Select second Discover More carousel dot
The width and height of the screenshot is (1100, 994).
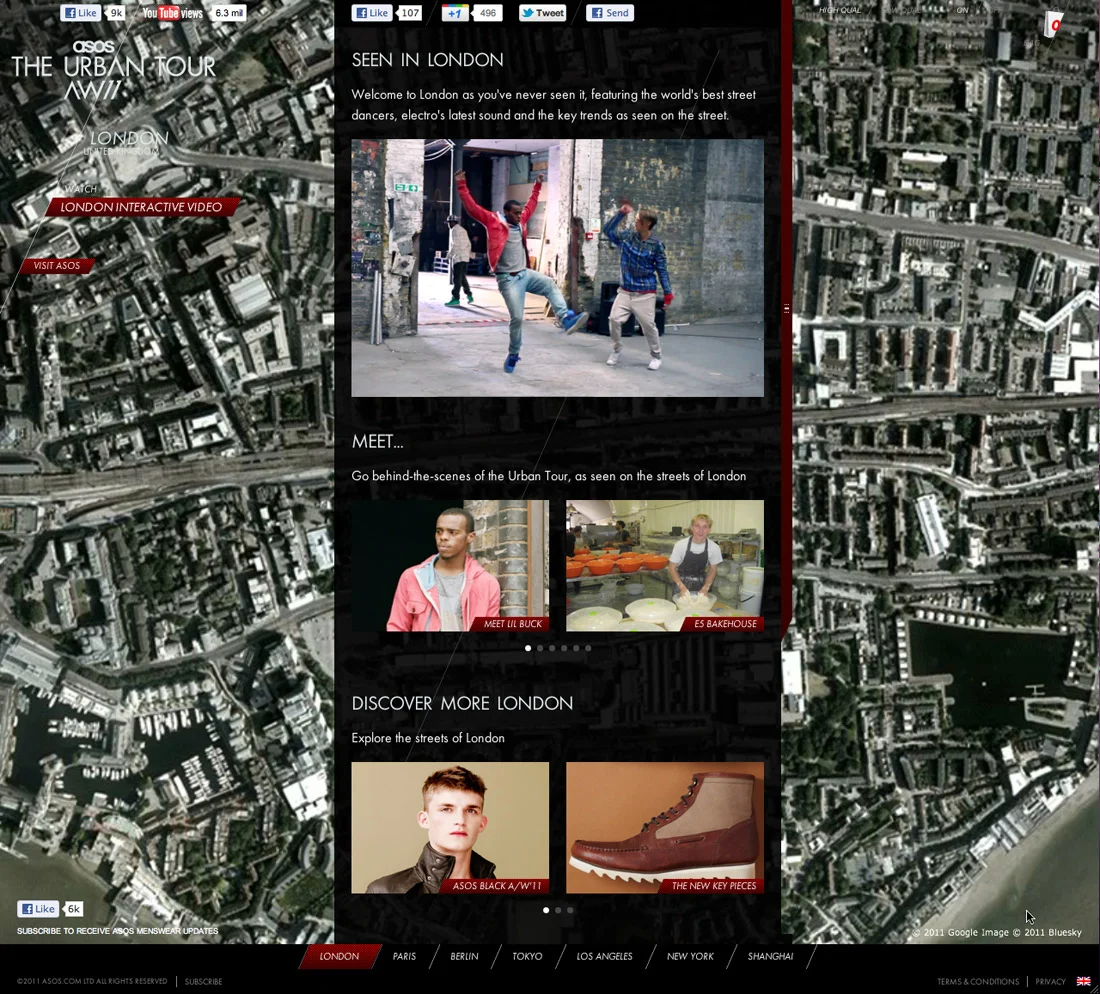click(x=558, y=911)
